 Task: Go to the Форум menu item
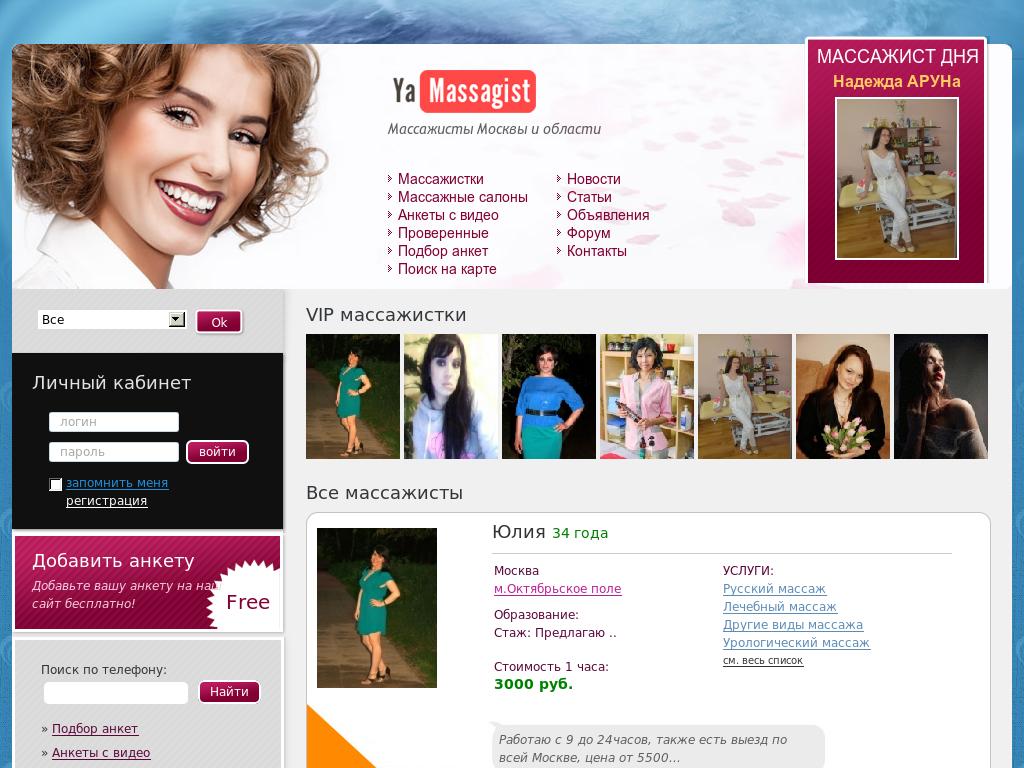tap(588, 233)
